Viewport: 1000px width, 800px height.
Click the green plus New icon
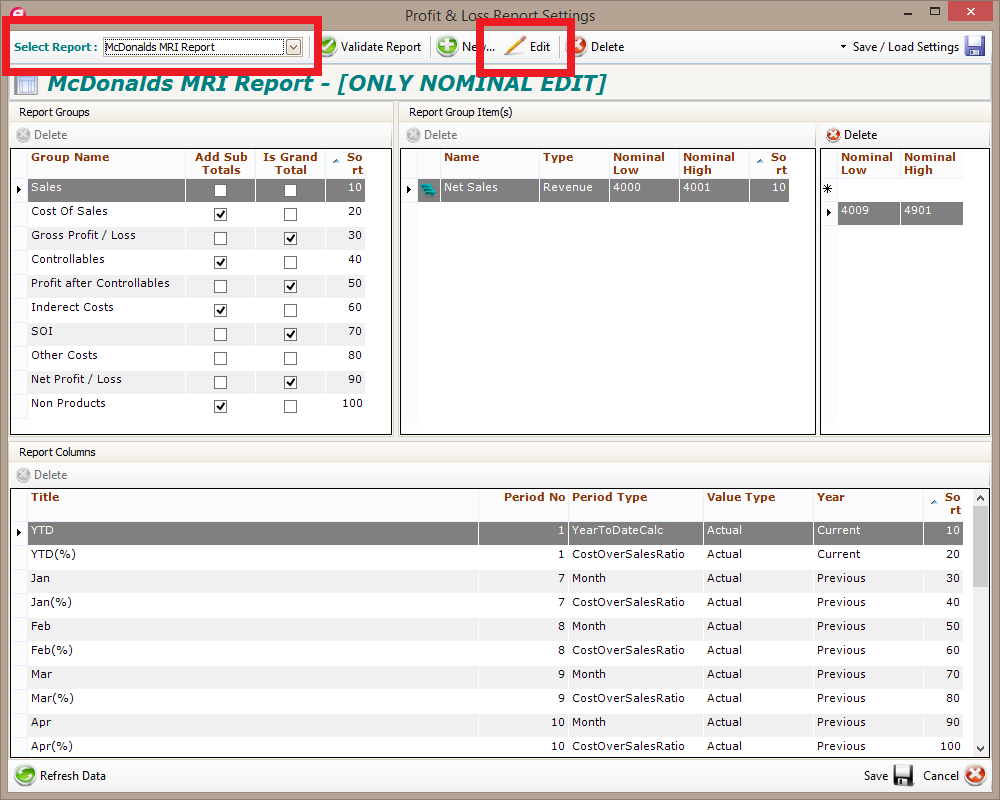point(447,47)
